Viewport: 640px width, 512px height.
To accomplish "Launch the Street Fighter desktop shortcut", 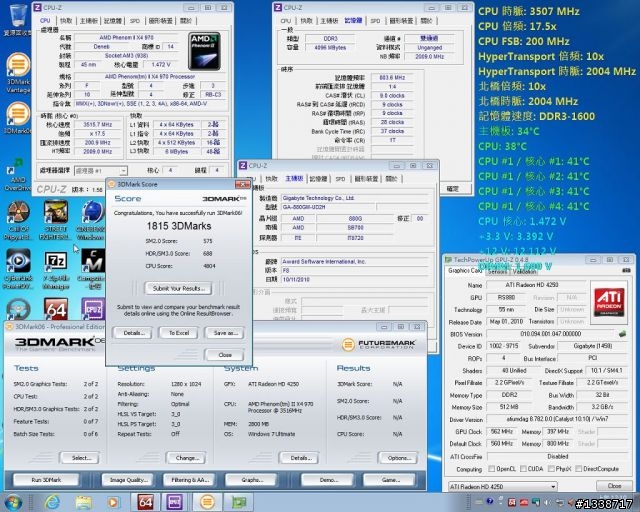I will (55, 220).
